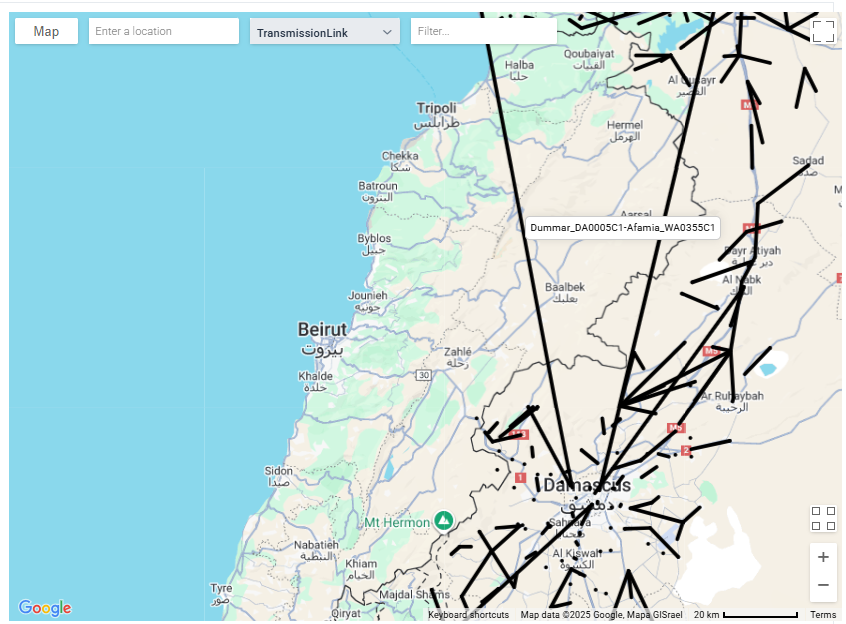Click the Tripoli city label
Image resolution: width=846 pixels, height=624 pixels.
436,108
